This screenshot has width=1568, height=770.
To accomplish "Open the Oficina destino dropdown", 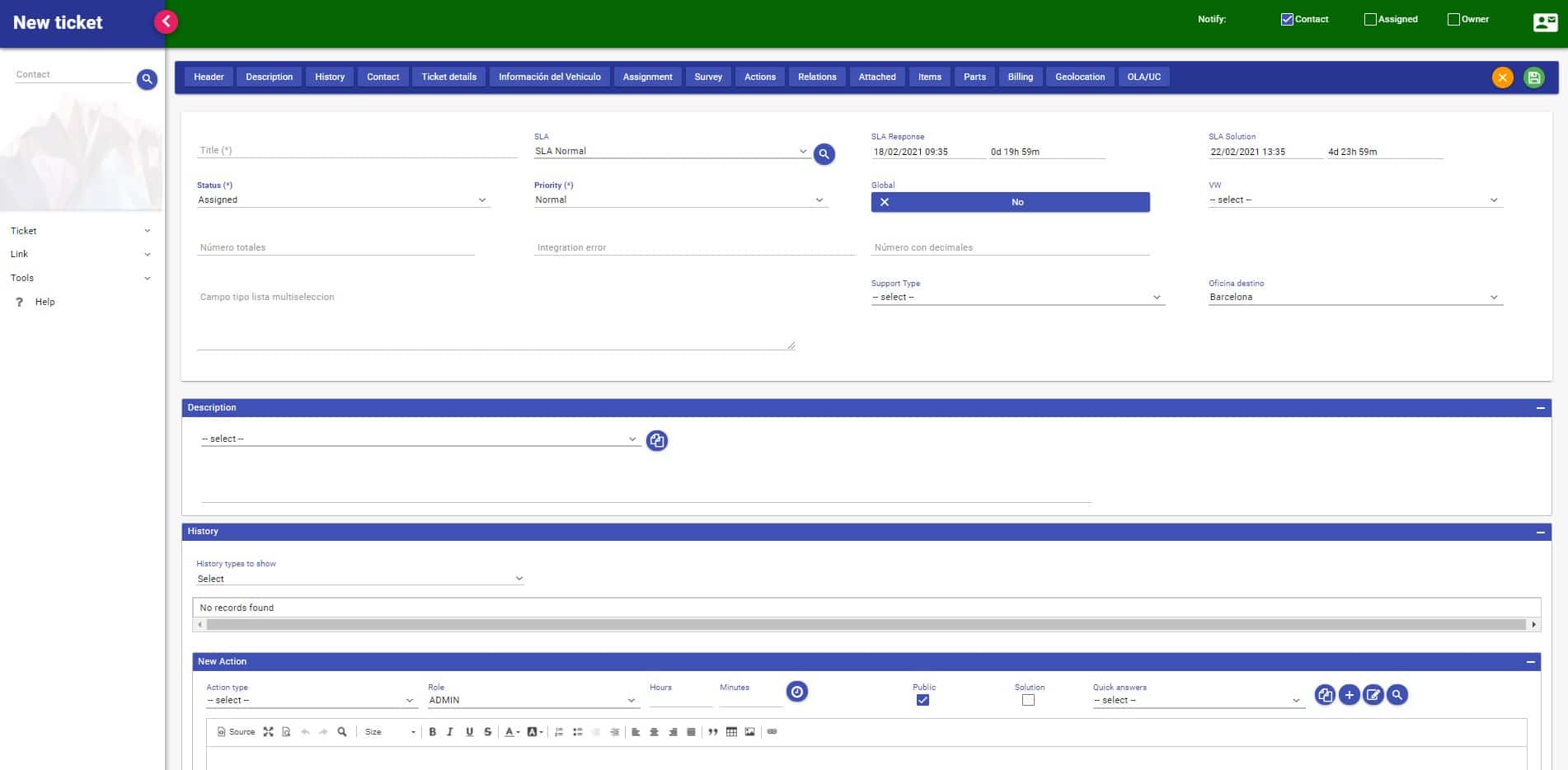I will (1354, 298).
